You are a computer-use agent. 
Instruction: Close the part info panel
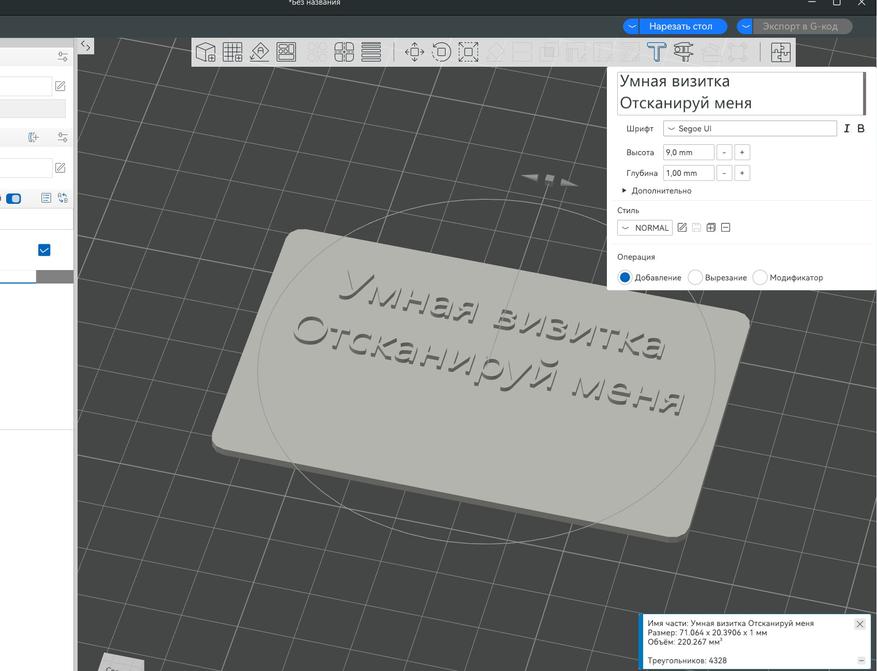pyautogui.click(x=860, y=624)
